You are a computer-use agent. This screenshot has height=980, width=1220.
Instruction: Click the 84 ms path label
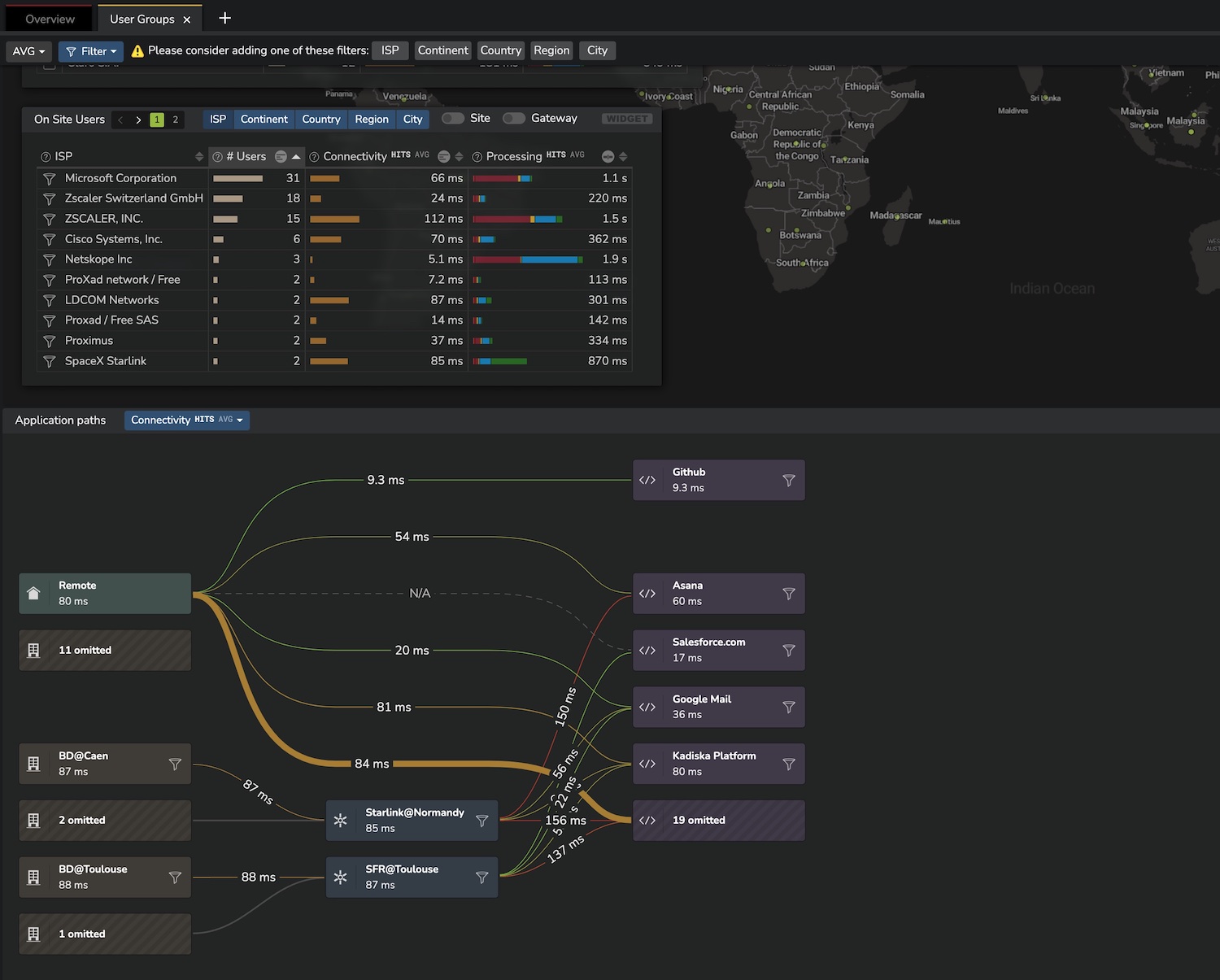[372, 764]
